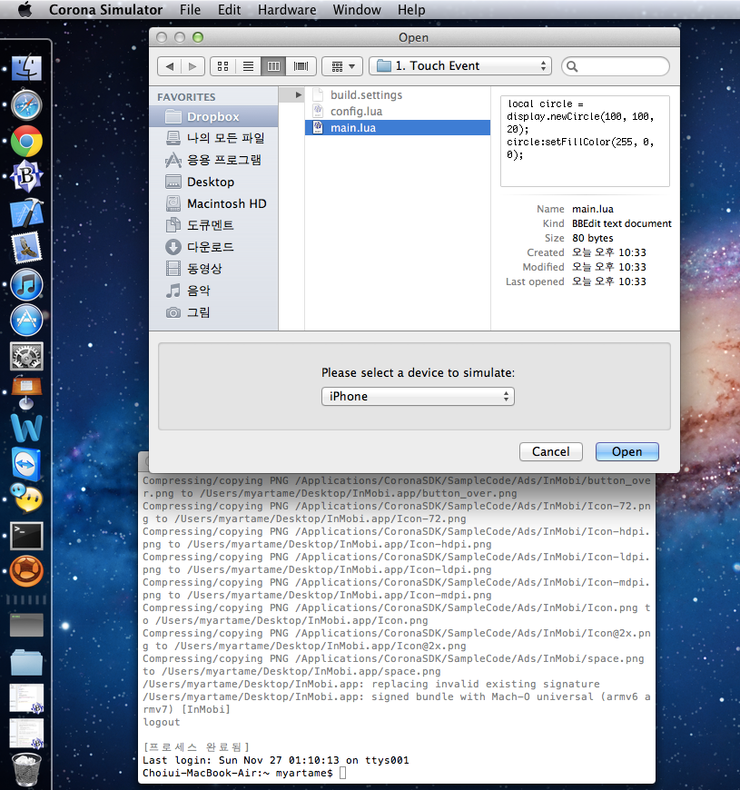
Task: Select '도큐멘트' in sidebar
Action: (214, 225)
